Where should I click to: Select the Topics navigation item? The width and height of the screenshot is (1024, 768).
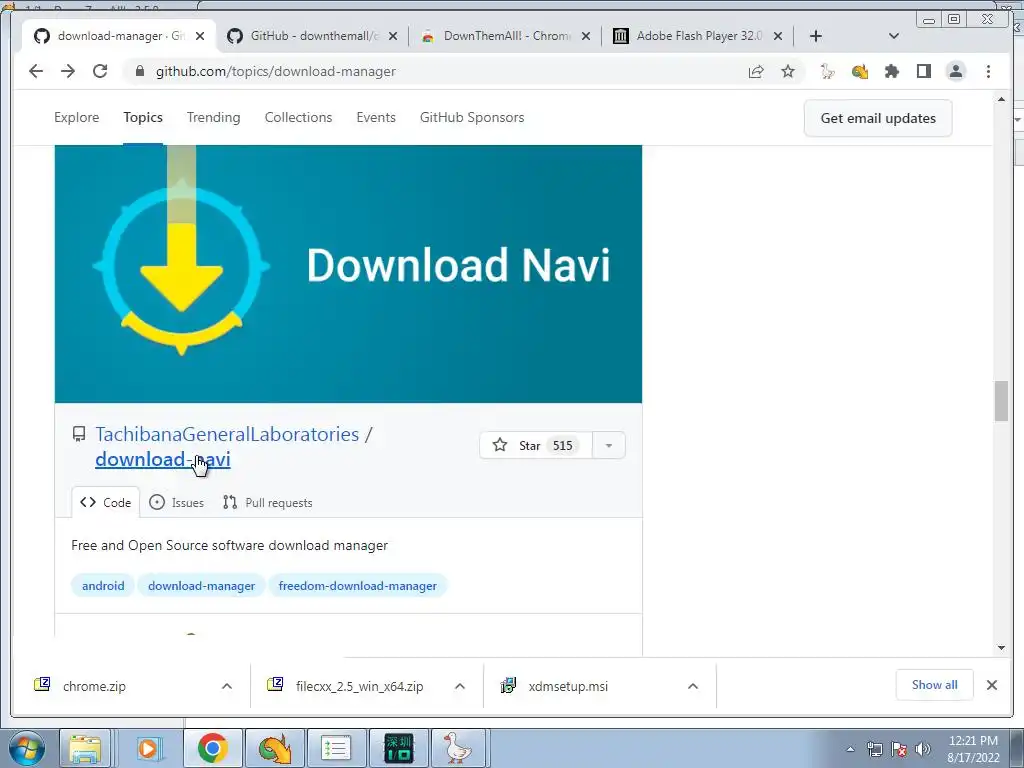pyautogui.click(x=143, y=118)
